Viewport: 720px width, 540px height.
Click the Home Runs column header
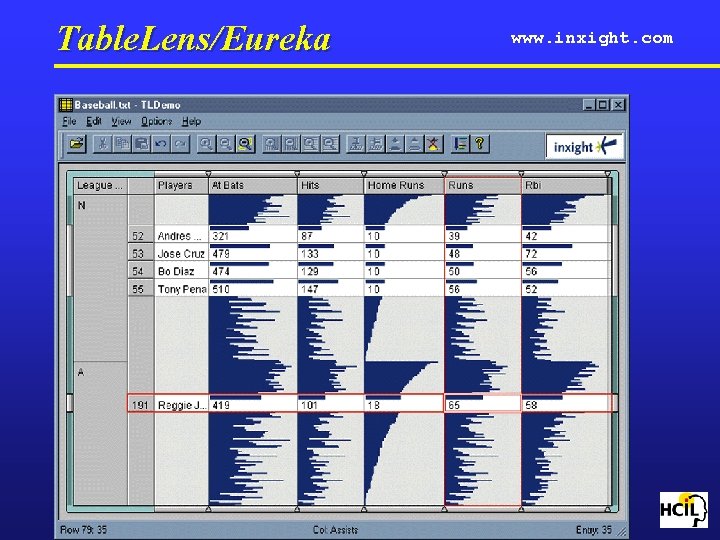[405, 186]
